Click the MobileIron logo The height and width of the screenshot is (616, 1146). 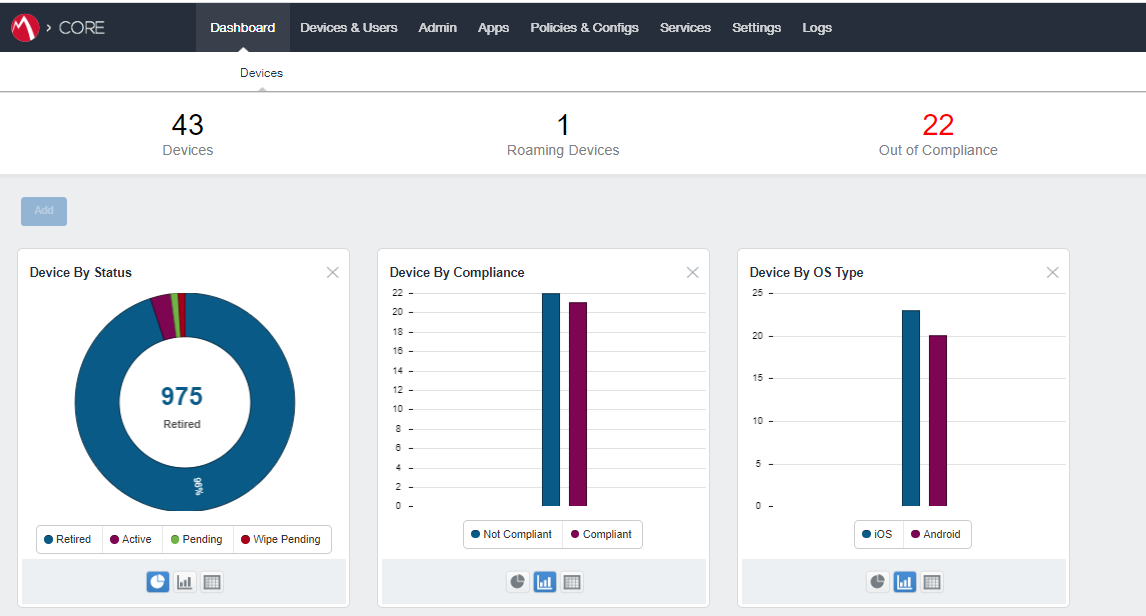(21, 27)
